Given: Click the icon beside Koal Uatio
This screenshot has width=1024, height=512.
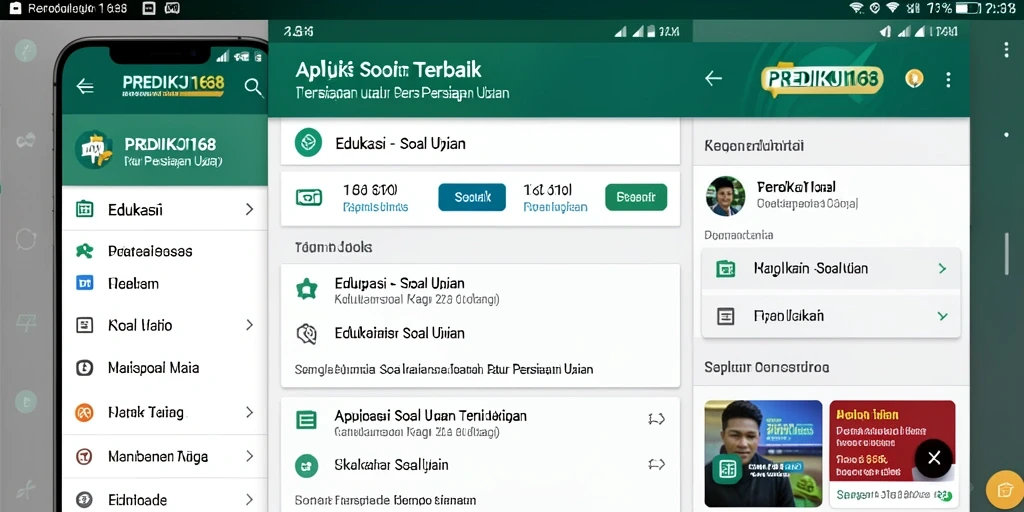Looking at the screenshot, I should (84, 325).
